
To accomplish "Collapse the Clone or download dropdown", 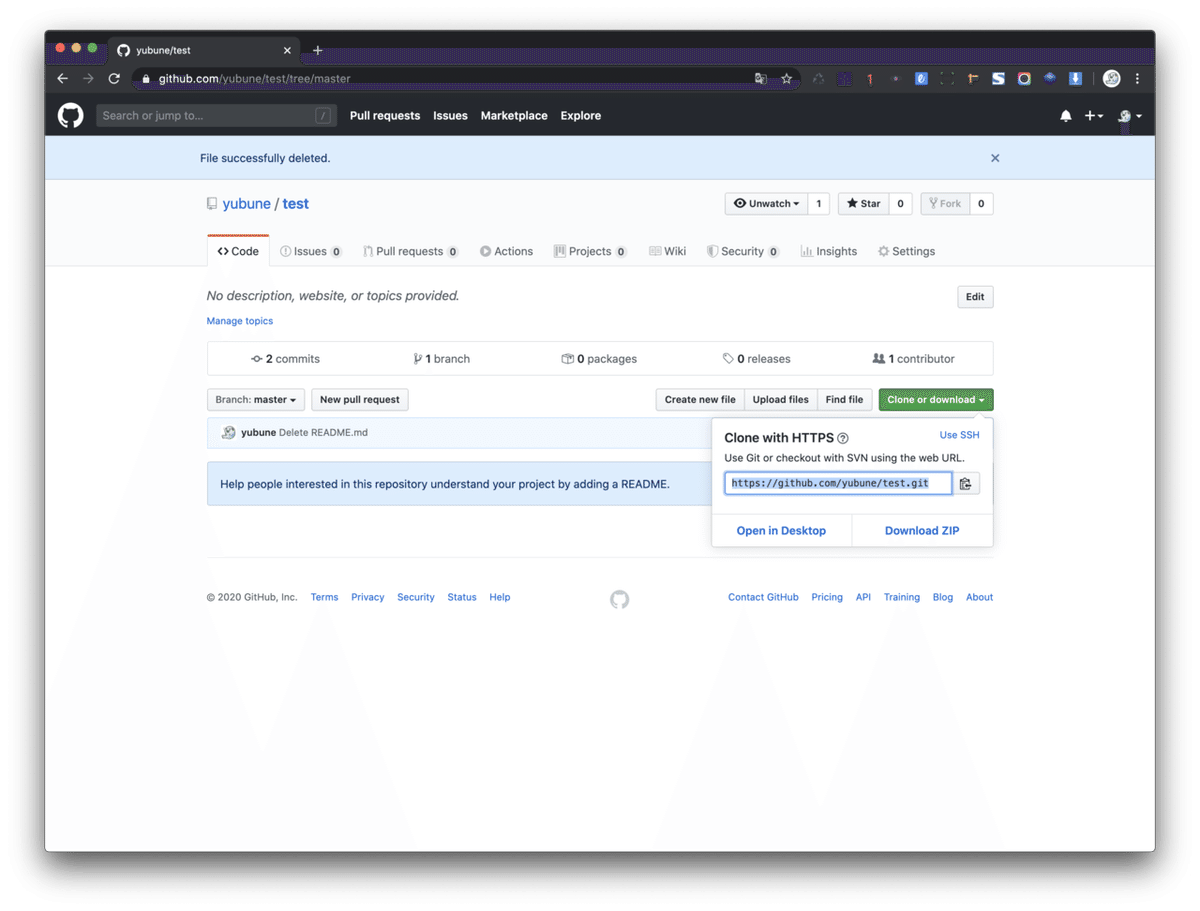I will pyautogui.click(x=936, y=400).
